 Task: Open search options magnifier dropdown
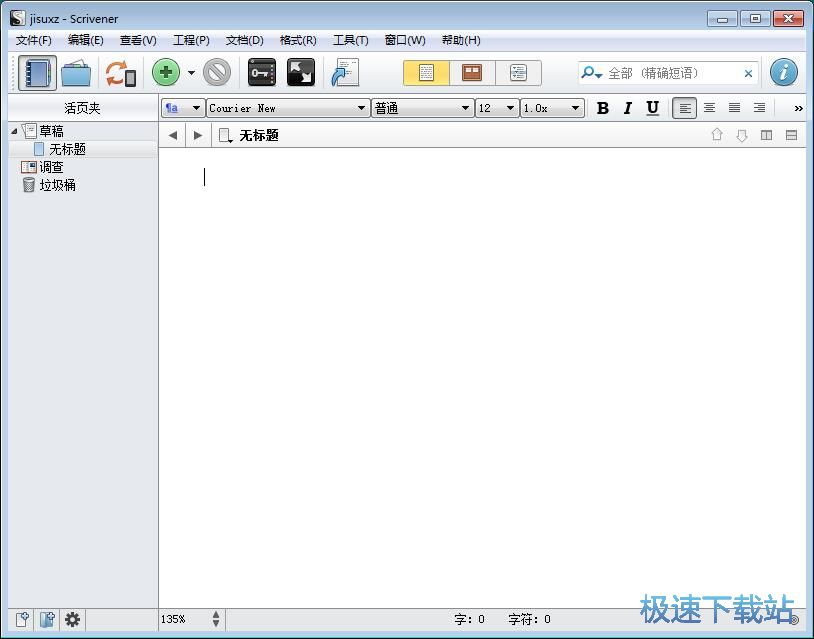(x=591, y=73)
